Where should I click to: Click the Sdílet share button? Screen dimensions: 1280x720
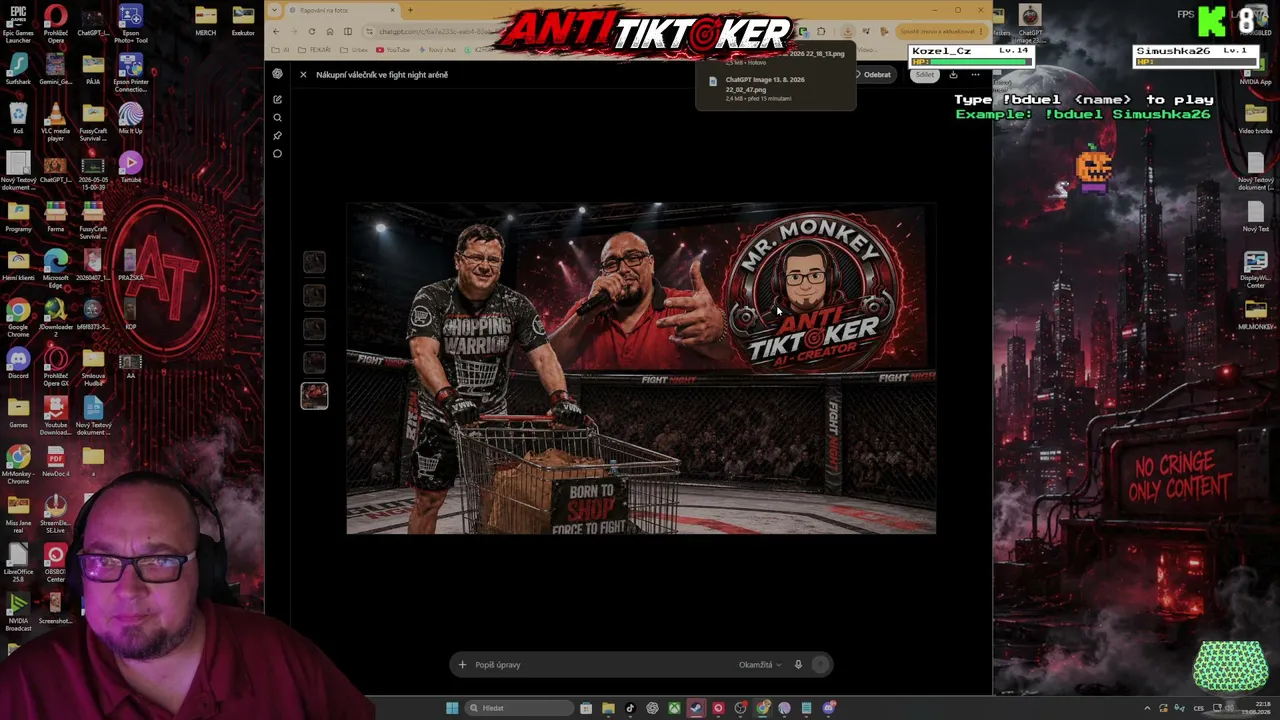(925, 75)
